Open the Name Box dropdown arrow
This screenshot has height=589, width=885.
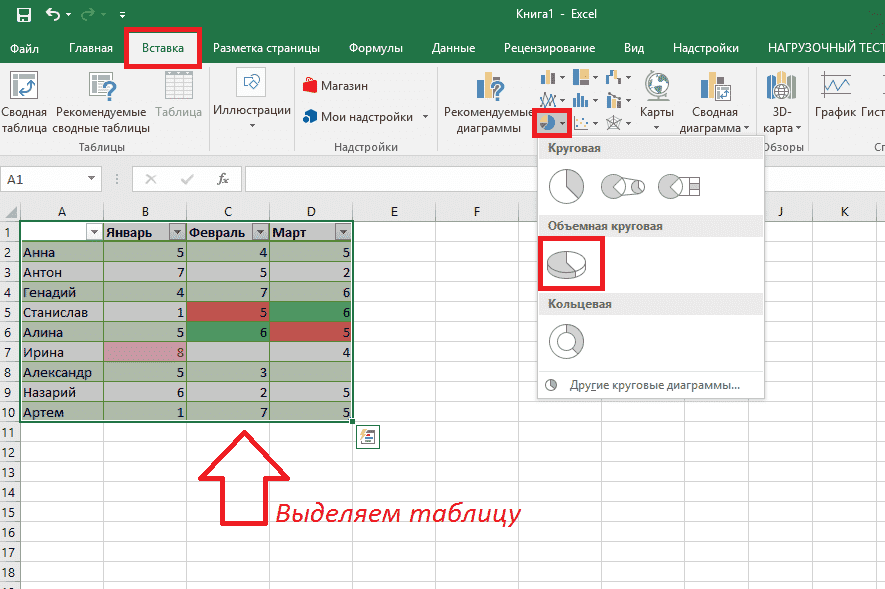92,181
